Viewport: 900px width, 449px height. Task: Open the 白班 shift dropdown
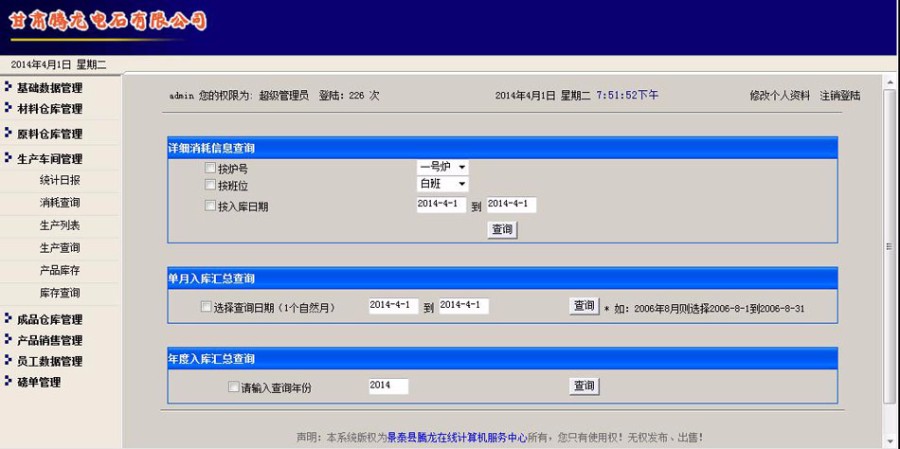tap(443, 184)
